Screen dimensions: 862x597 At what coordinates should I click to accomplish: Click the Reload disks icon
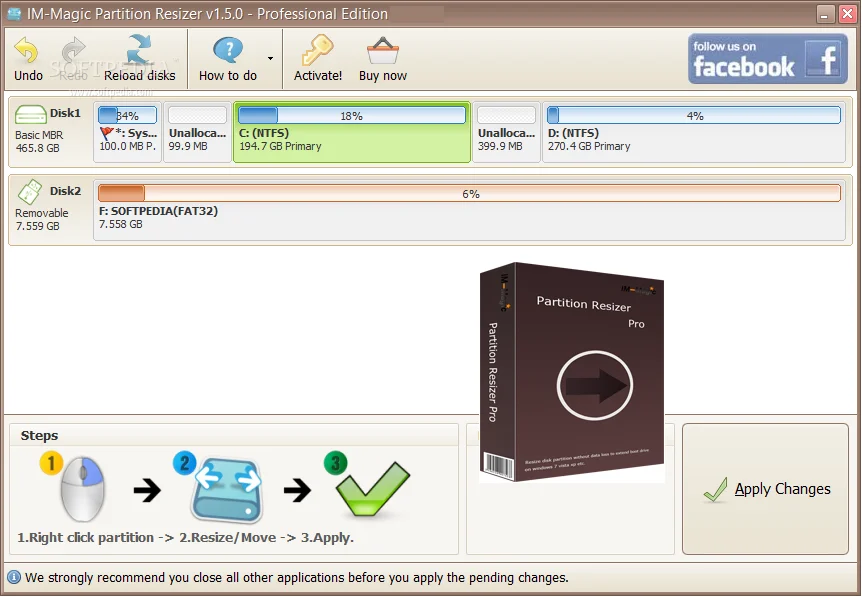[x=139, y=50]
